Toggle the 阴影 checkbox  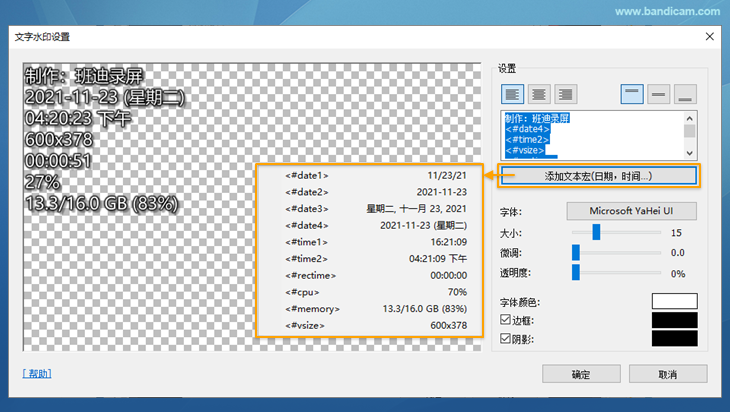tap(505, 338)
